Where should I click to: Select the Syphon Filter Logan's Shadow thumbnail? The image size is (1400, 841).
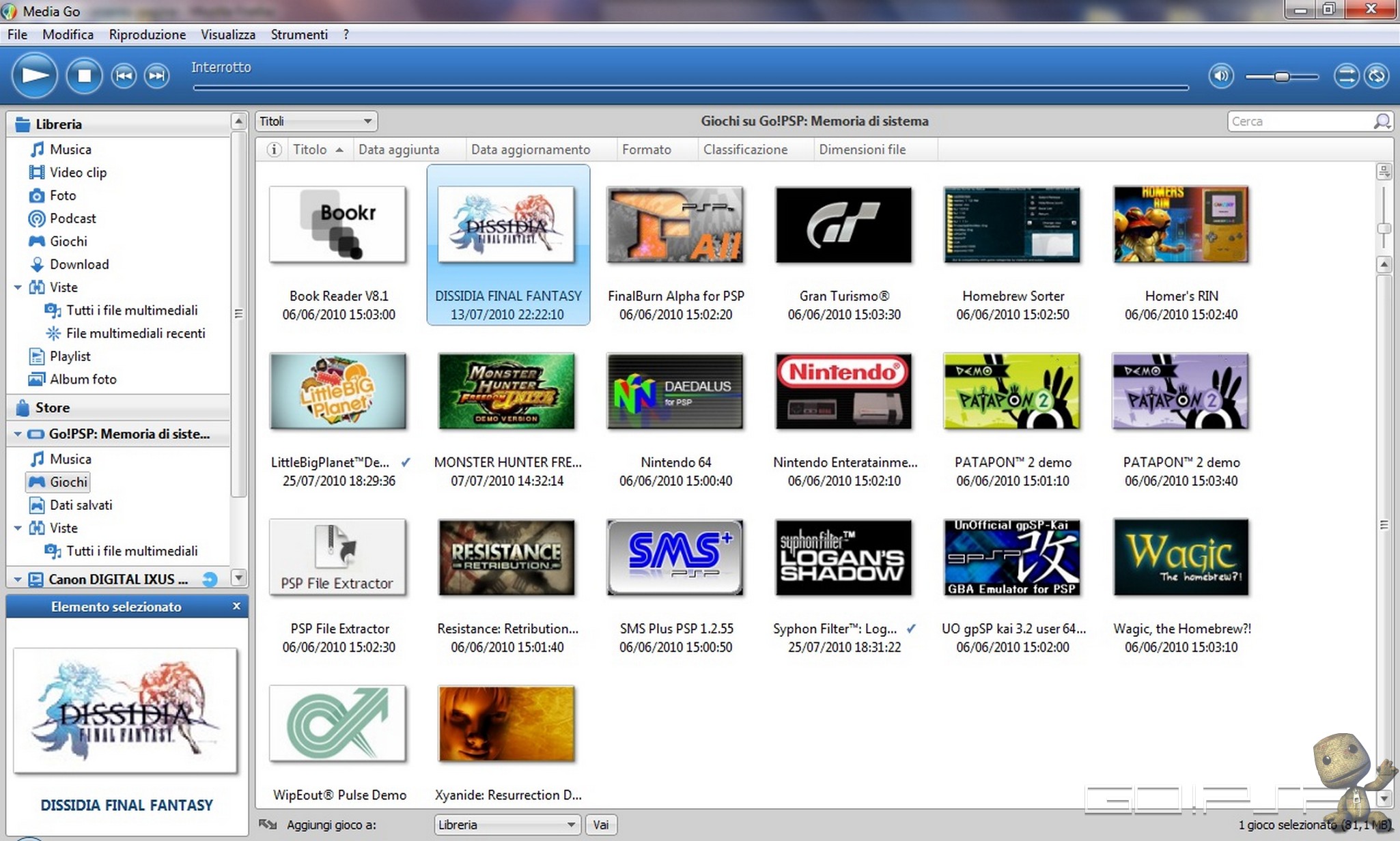click(843, 557)
